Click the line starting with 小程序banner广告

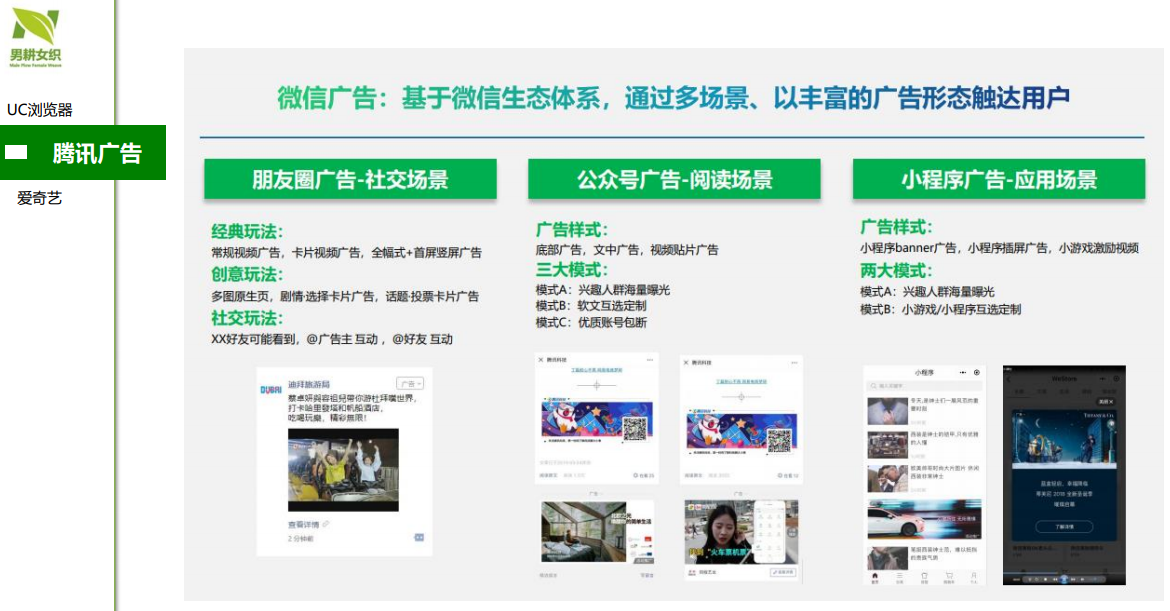click(x=999, y=248)
